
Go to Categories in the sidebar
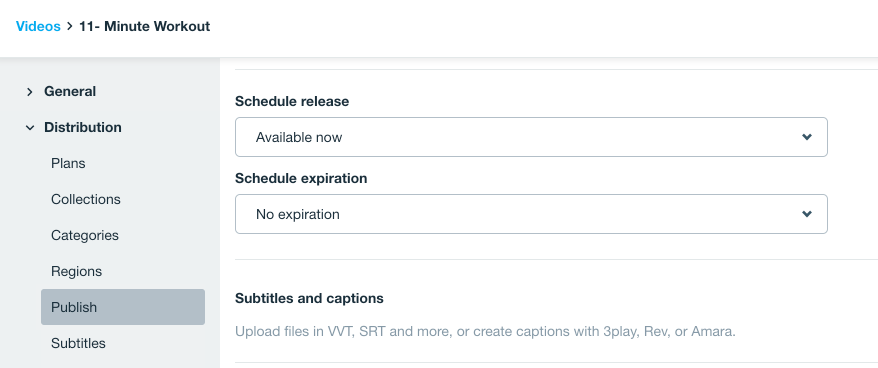pos(85,235)
